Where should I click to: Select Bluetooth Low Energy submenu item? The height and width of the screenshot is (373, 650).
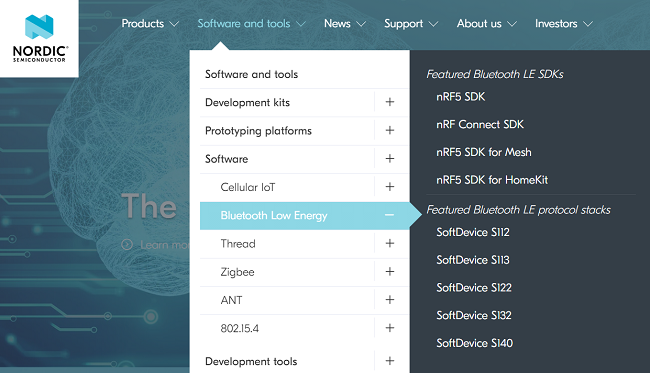click(x=274, y=216)
